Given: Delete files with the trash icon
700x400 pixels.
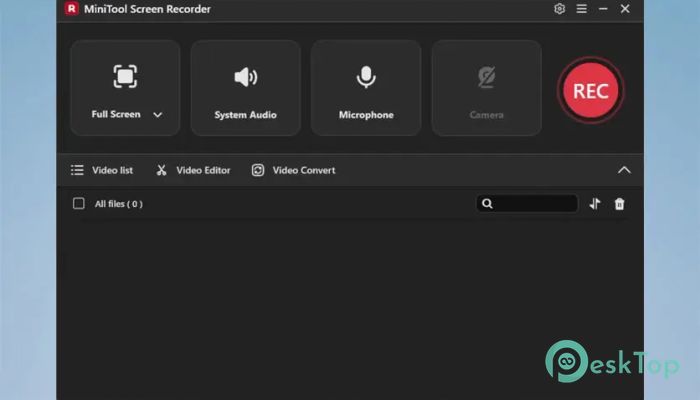Looking at the screenshot, I should [x=619, y=204].
